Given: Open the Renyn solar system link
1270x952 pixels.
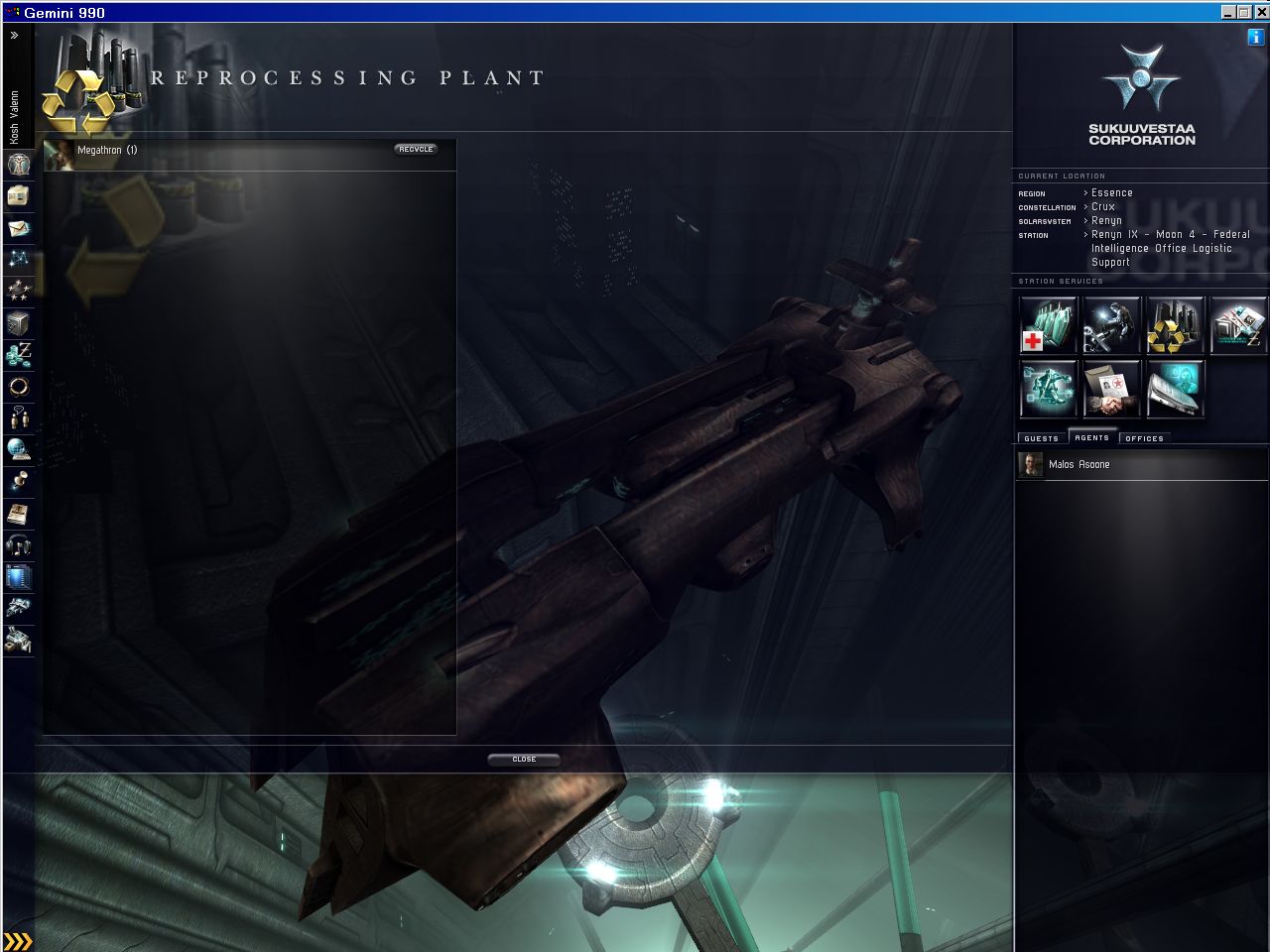Looking at the screenshot, I should (1106, 221).
